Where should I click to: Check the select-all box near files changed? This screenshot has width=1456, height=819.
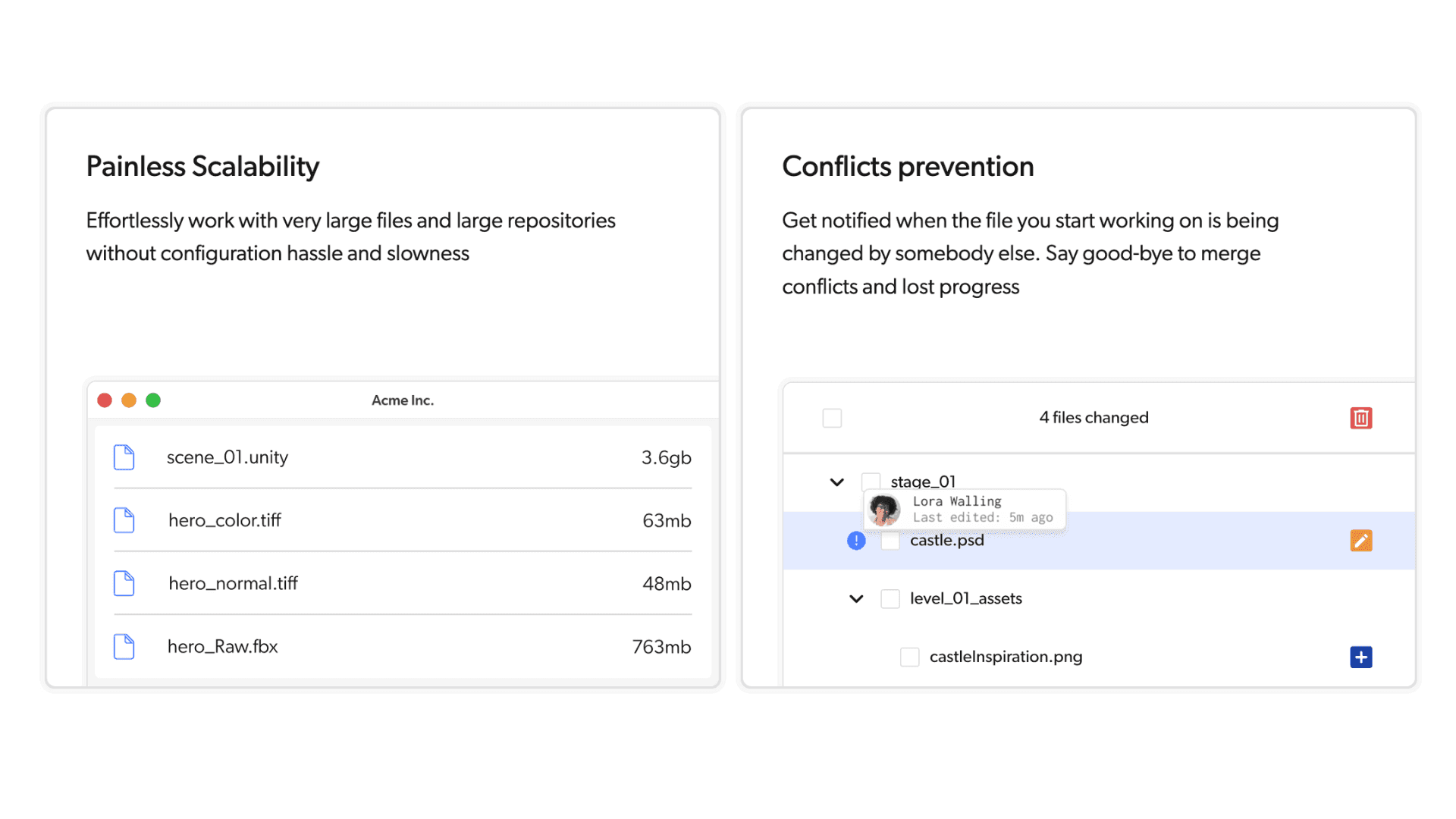click(832, 418)
